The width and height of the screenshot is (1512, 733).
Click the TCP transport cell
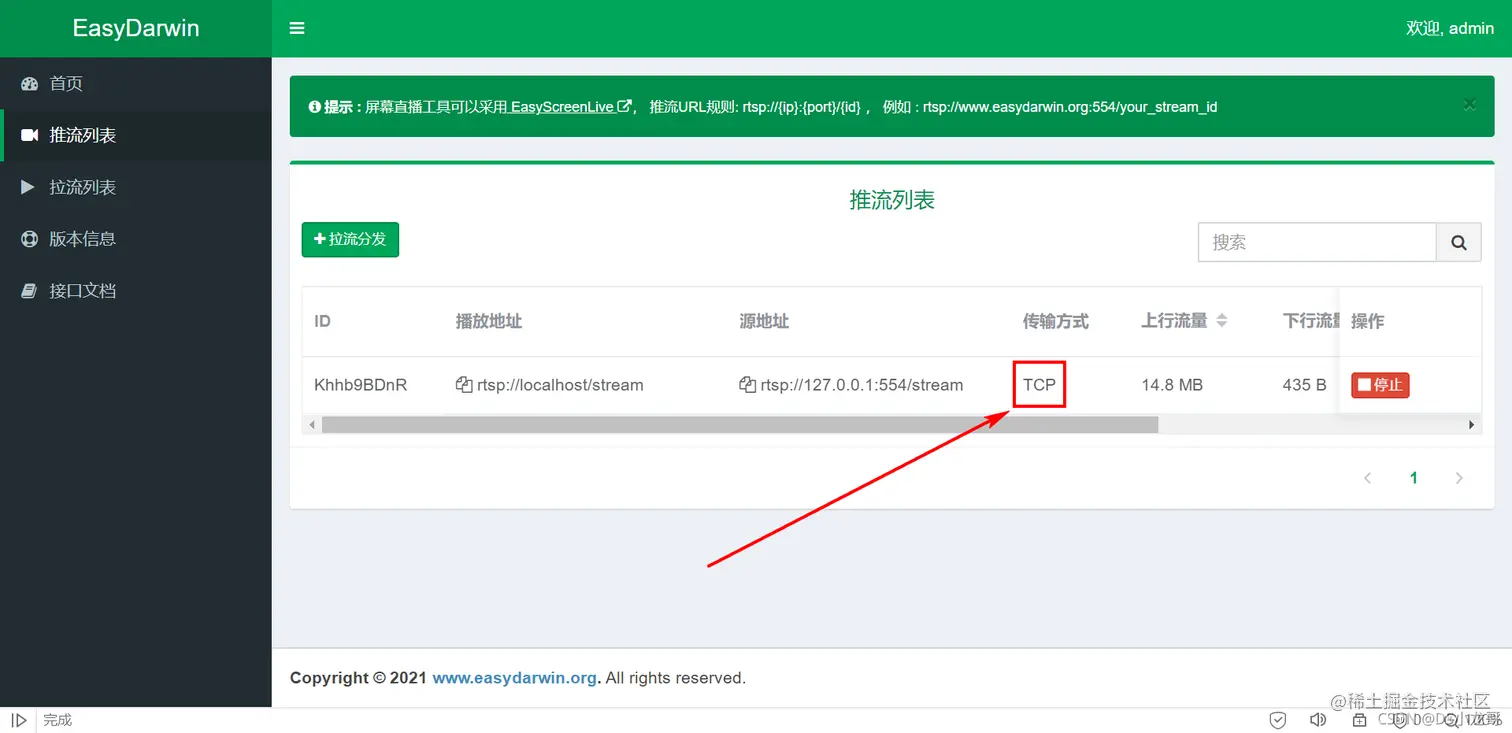tap(1039, 385)
